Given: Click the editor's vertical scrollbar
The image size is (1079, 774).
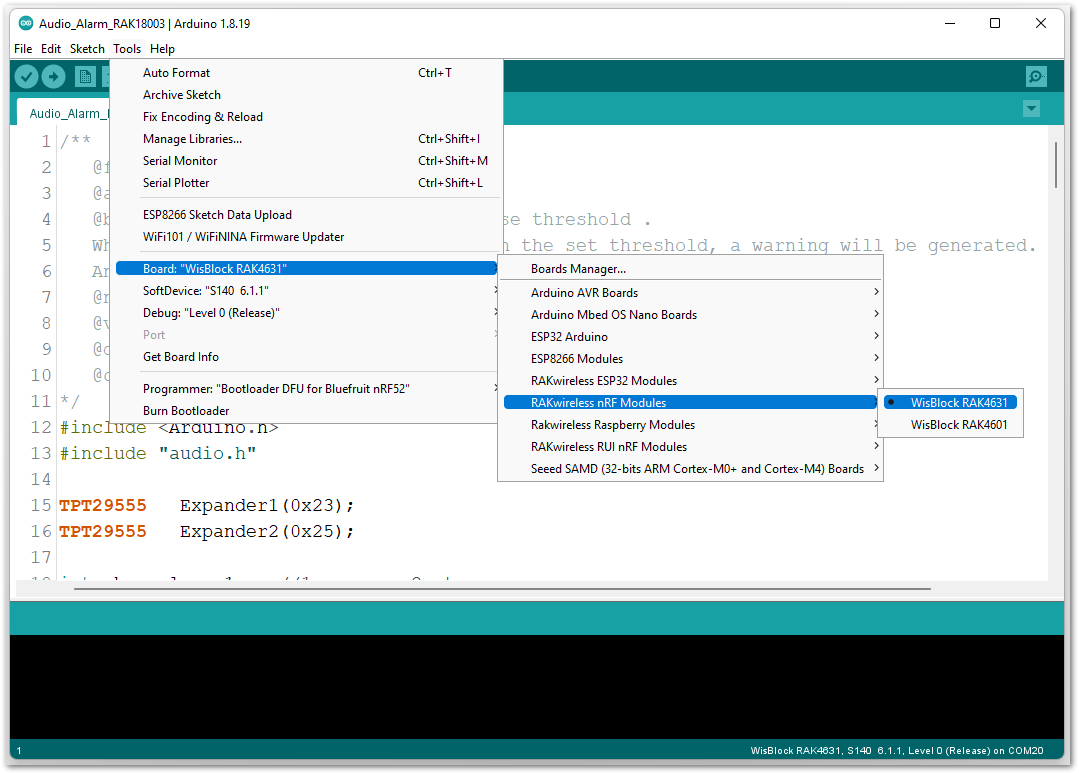Looking at the screenshot, I should [x=1055, y=166].
